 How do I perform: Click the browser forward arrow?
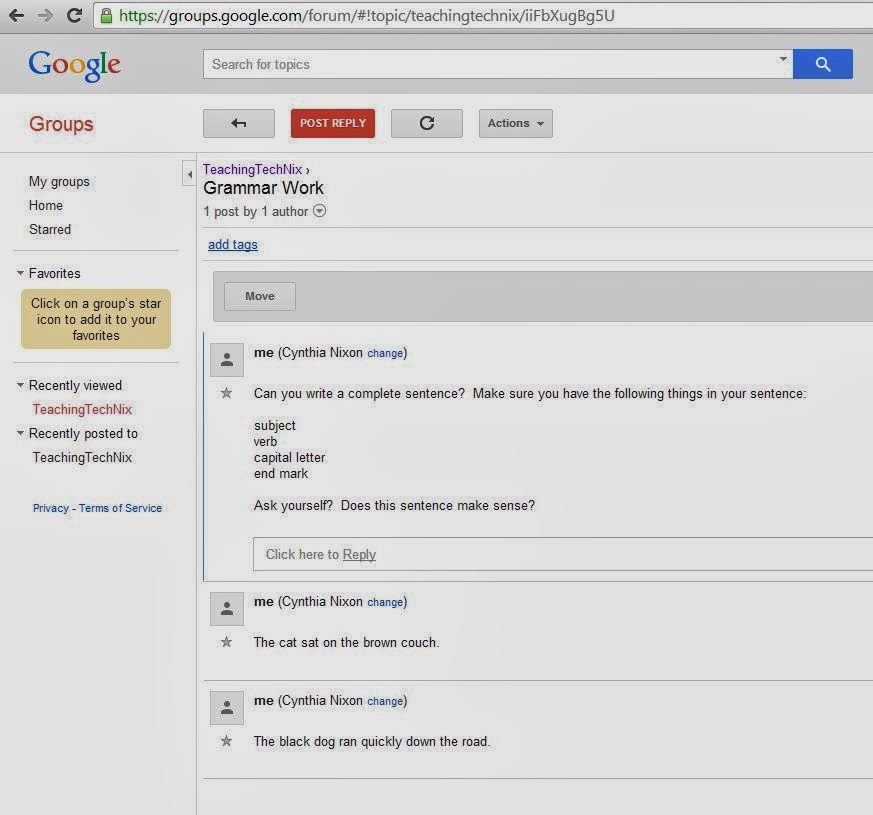coord(45,16)
